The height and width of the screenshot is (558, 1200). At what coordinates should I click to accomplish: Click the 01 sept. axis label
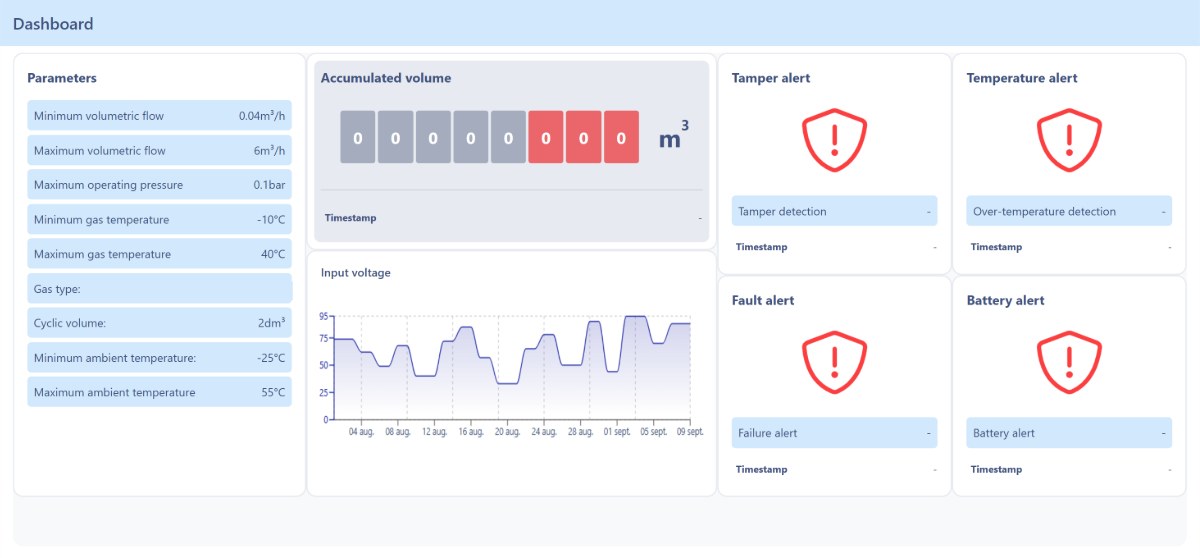[617, 432]
